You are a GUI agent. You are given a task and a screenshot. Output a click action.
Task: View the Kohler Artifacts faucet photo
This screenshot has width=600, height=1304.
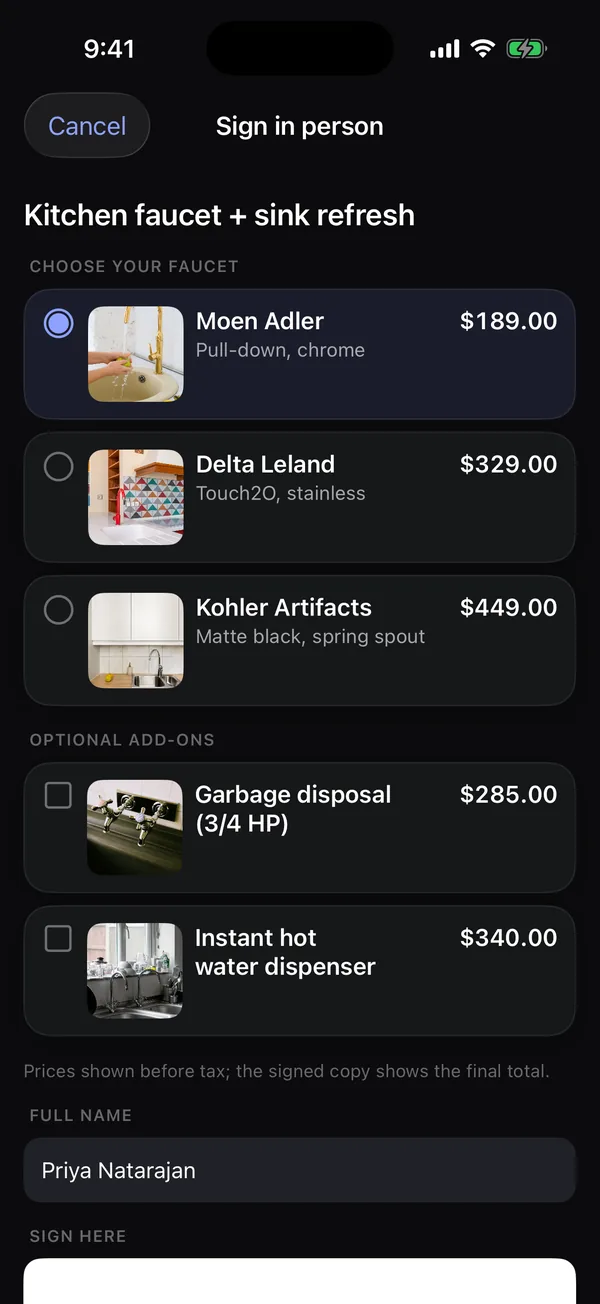[136, 640]
